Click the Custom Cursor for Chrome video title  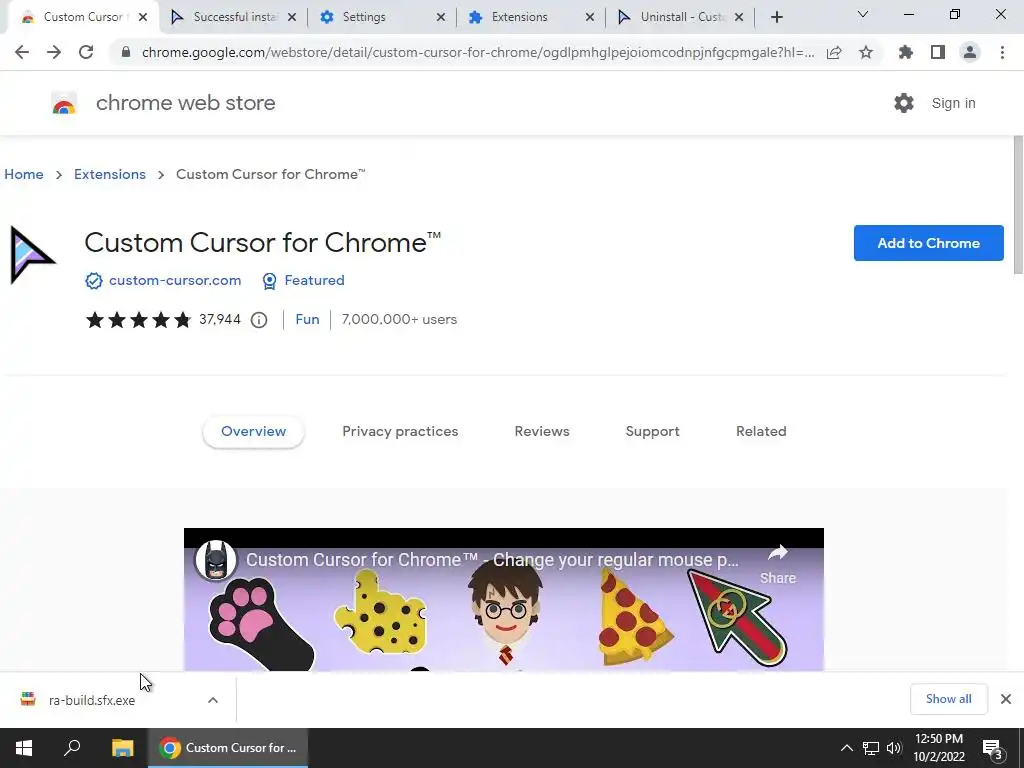coord(492,560)
